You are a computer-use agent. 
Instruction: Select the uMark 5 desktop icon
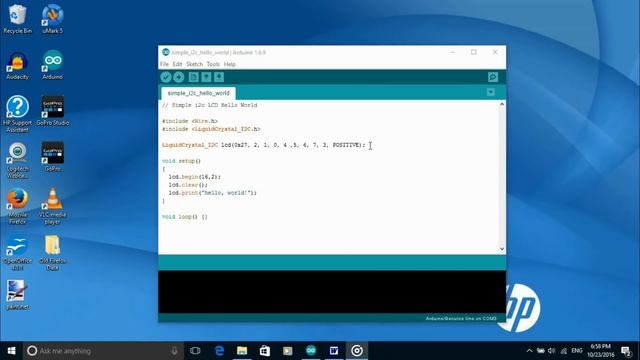(x=52, y=19)
